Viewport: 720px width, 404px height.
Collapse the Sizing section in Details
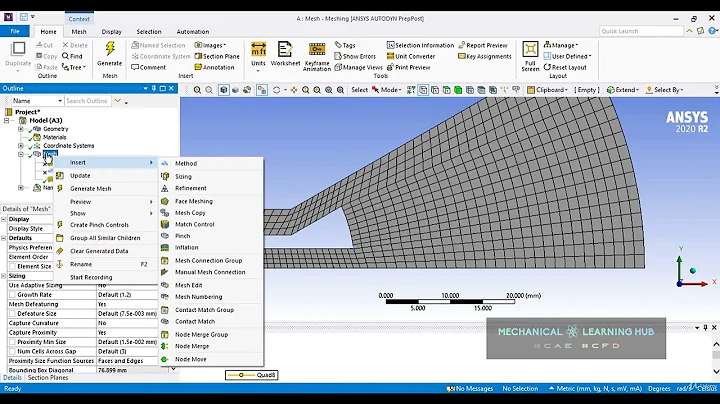pos(4,276)
